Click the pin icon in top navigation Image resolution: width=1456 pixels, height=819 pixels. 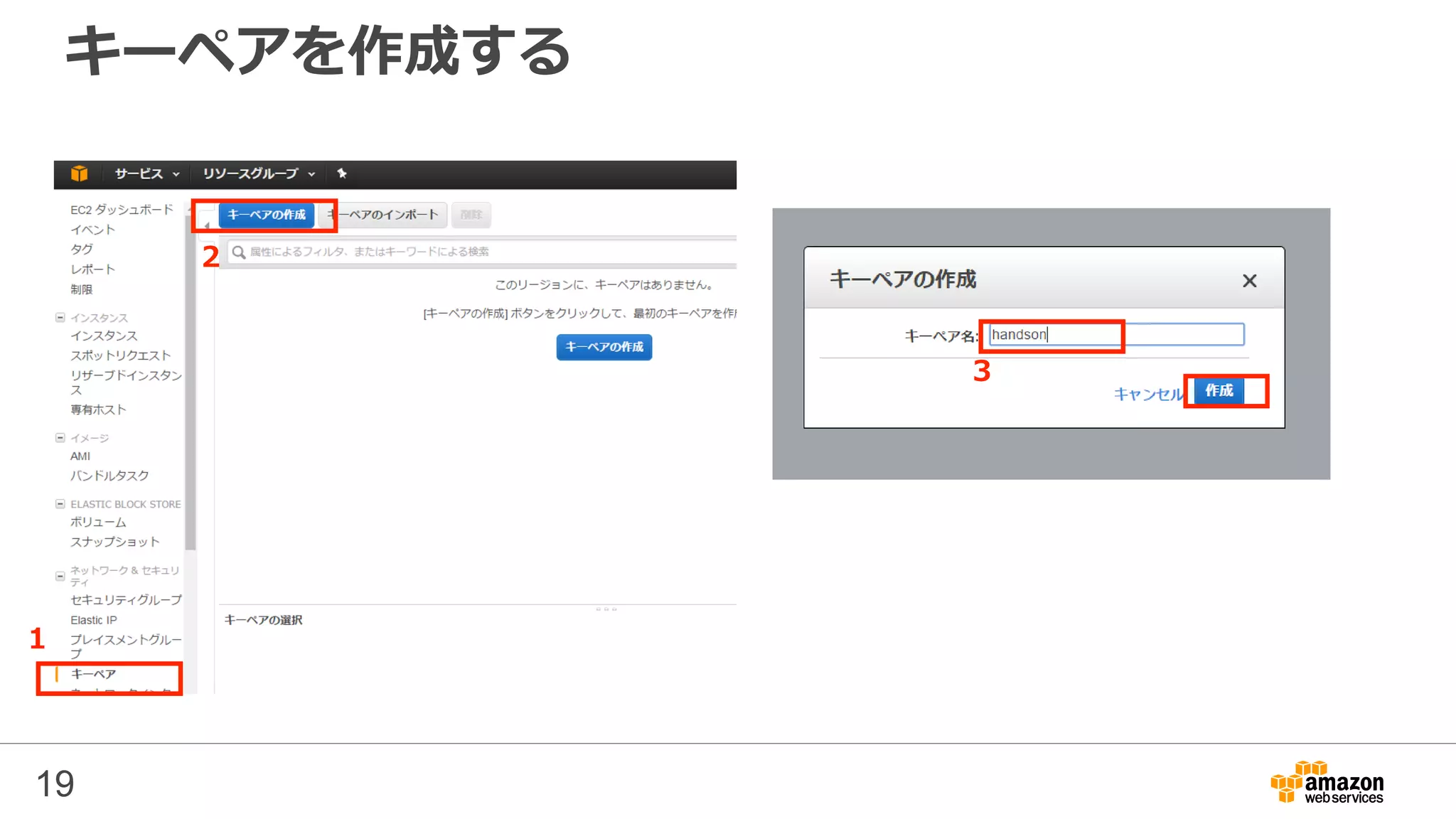[342, 173]
